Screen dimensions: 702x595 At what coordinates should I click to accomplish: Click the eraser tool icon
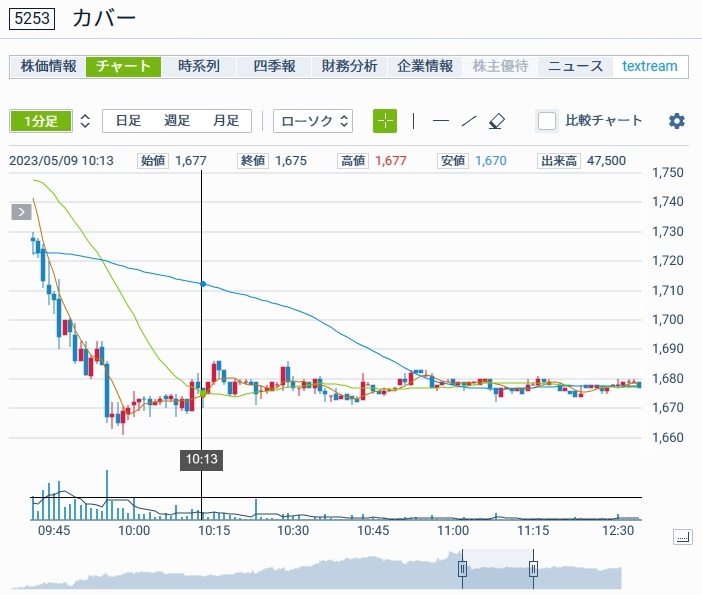[497, 121]
